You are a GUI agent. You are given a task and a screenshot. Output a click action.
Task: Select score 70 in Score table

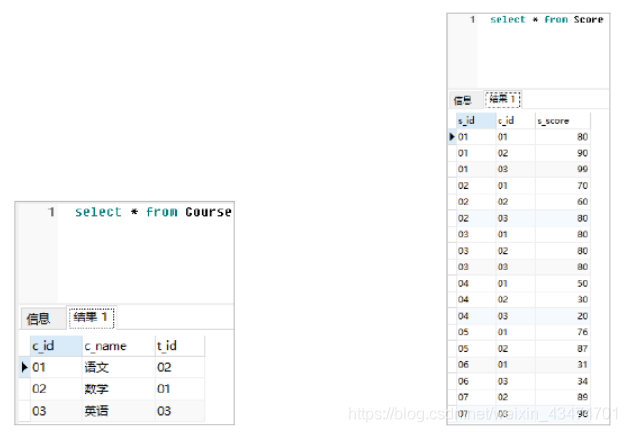[x=563, y=186]
